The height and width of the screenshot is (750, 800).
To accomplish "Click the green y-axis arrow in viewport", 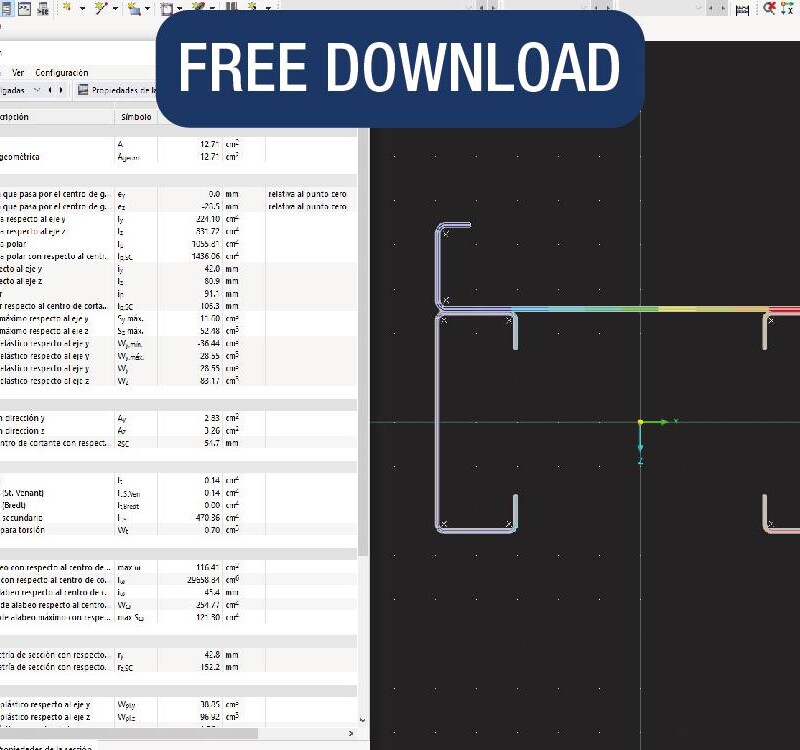I will tap(658, 422).
